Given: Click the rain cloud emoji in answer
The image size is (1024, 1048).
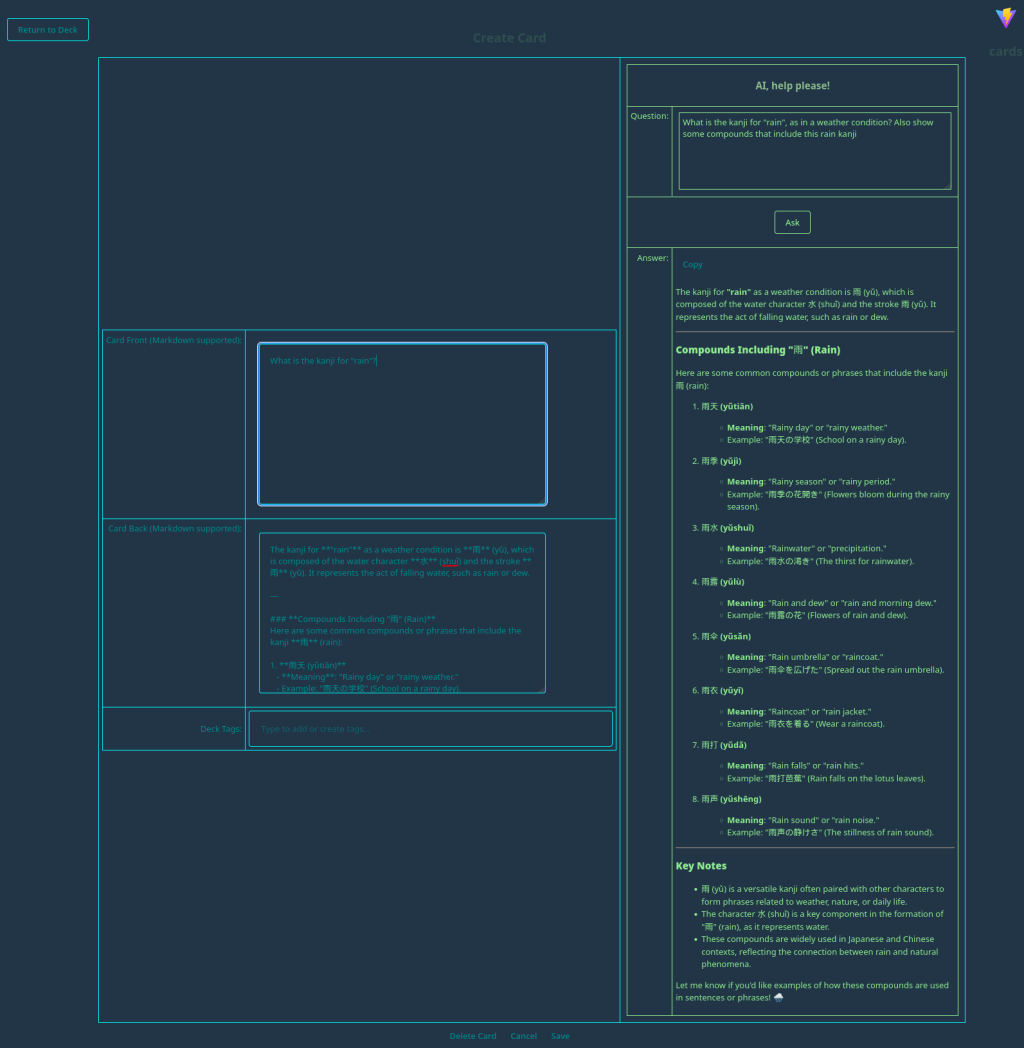Looking at the screenshot, I should click(x=779, y=998).
